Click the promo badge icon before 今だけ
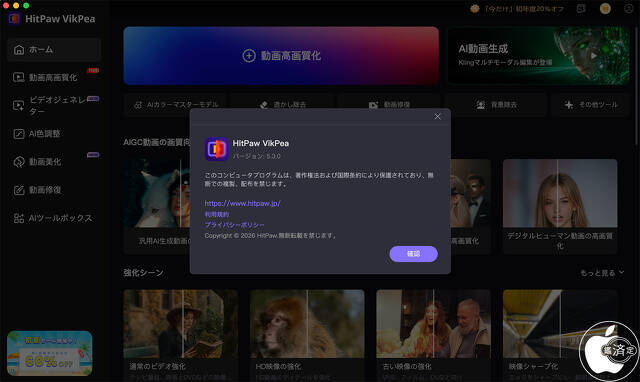 [x=474, y=9]
